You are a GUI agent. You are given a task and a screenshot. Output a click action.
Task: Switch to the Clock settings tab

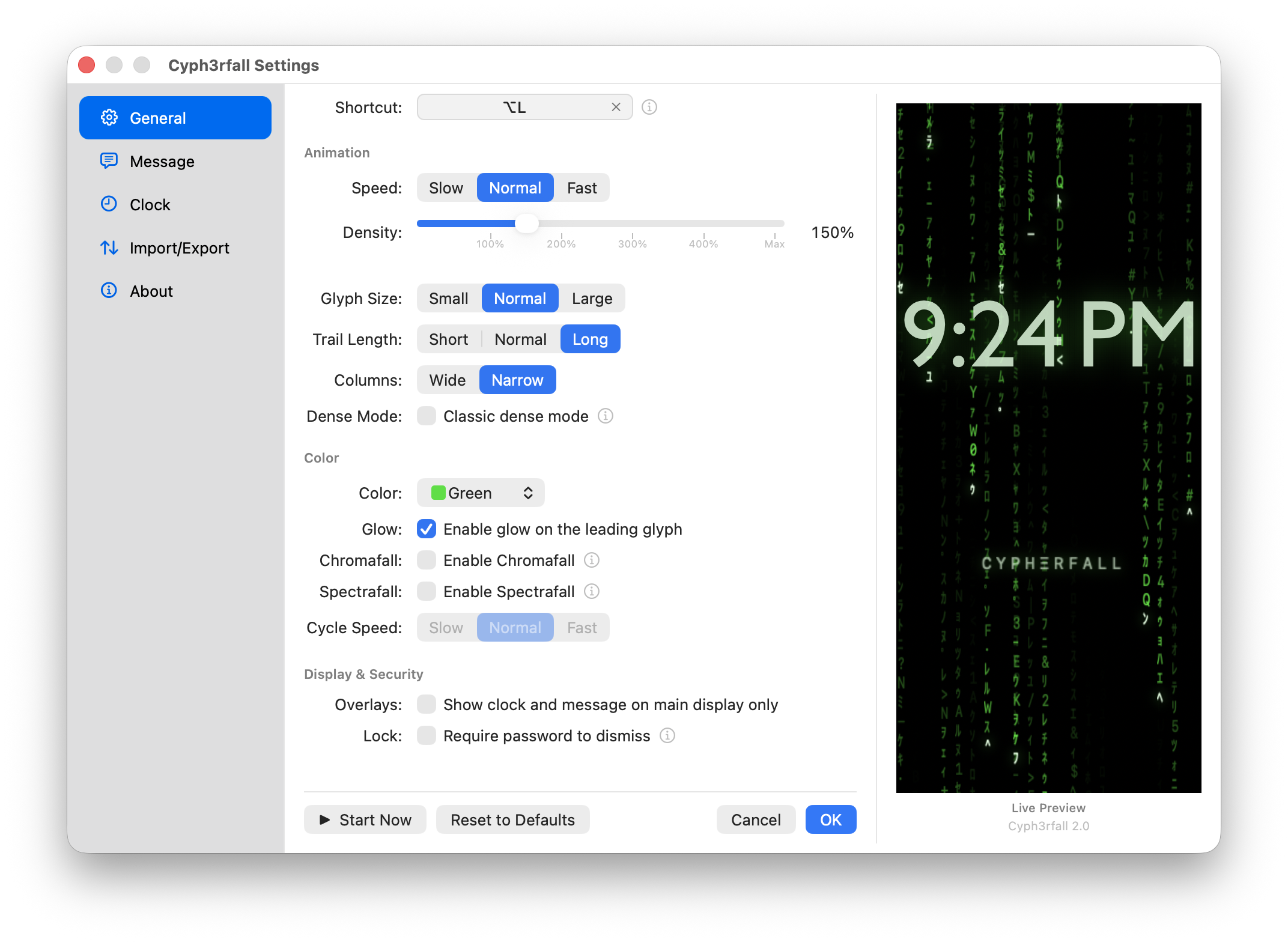(x=175, y=204)
